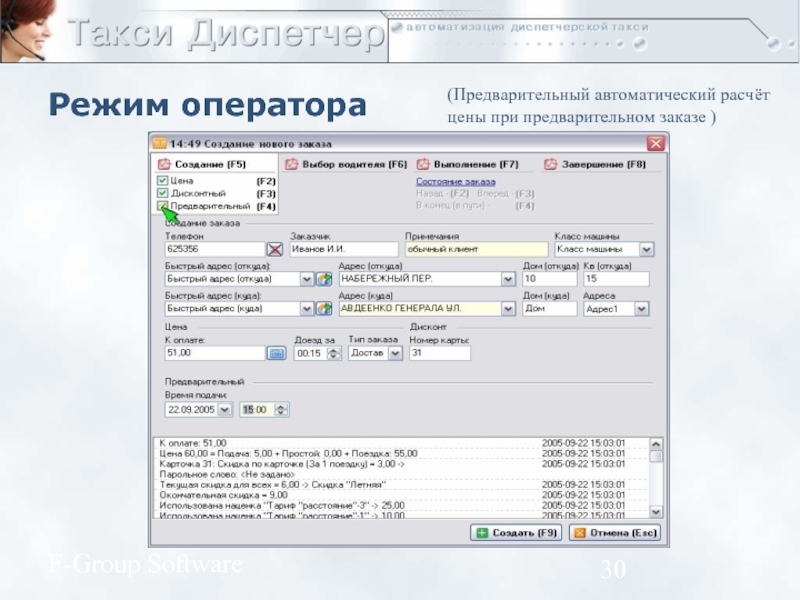The image size is (800, 600).
Task: Click the Примечания field обычный клиент
Action: click(477, 249)
